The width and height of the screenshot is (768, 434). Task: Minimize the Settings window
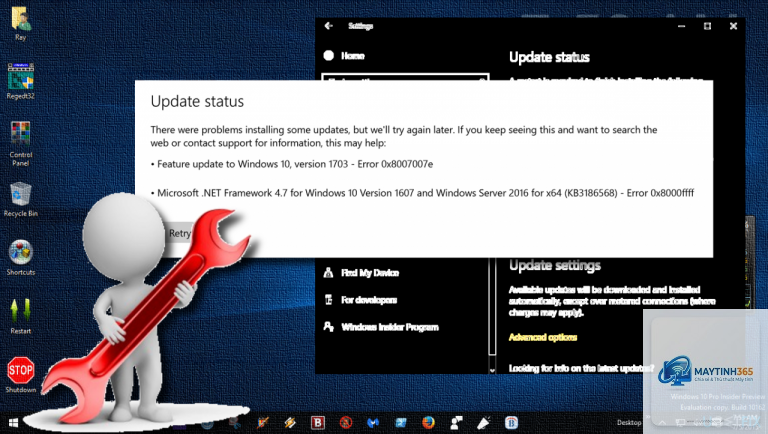[681, 26]
